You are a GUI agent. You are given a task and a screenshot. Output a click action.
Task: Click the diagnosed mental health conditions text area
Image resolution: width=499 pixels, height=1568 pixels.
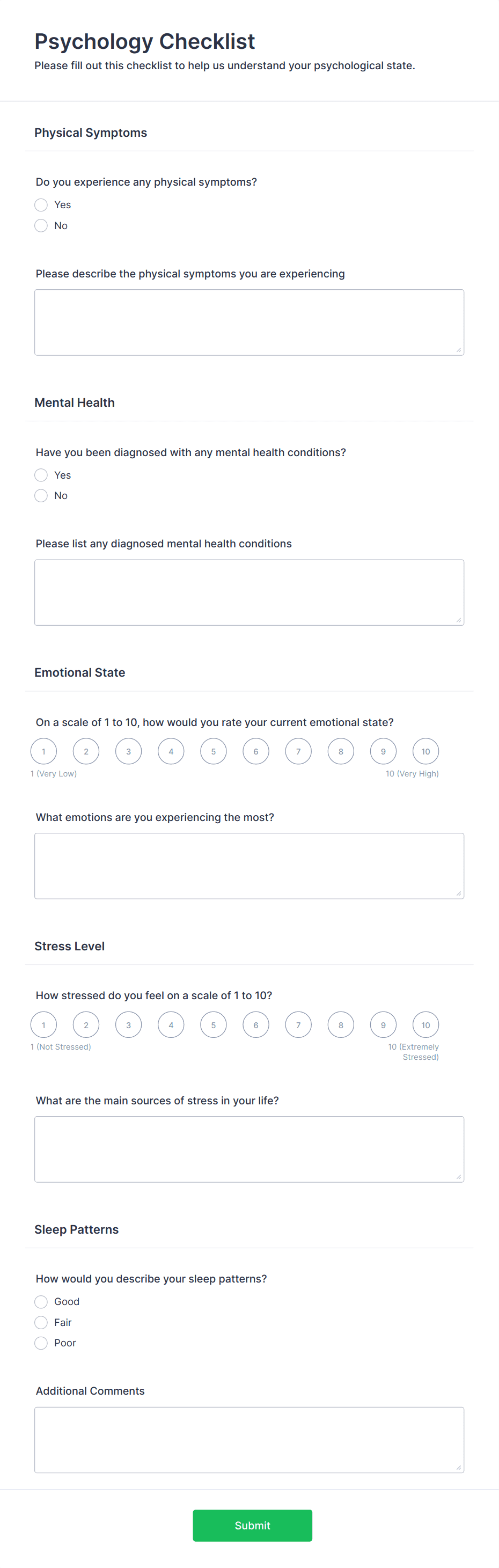pyautogui.click(x=249, y=593)
